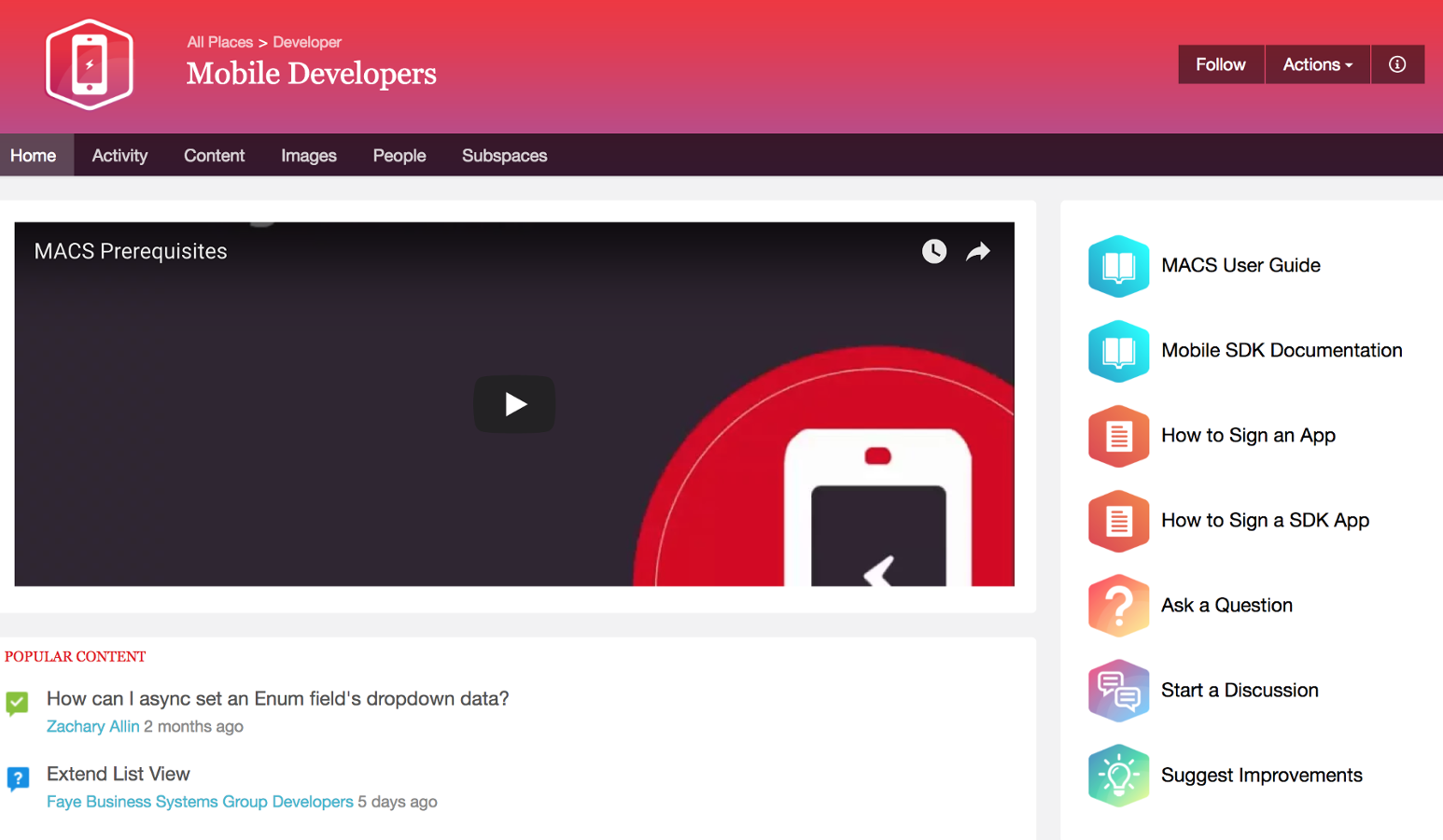
Task: Open the Ask a Question mark icon
Action: coord(1118,606)
